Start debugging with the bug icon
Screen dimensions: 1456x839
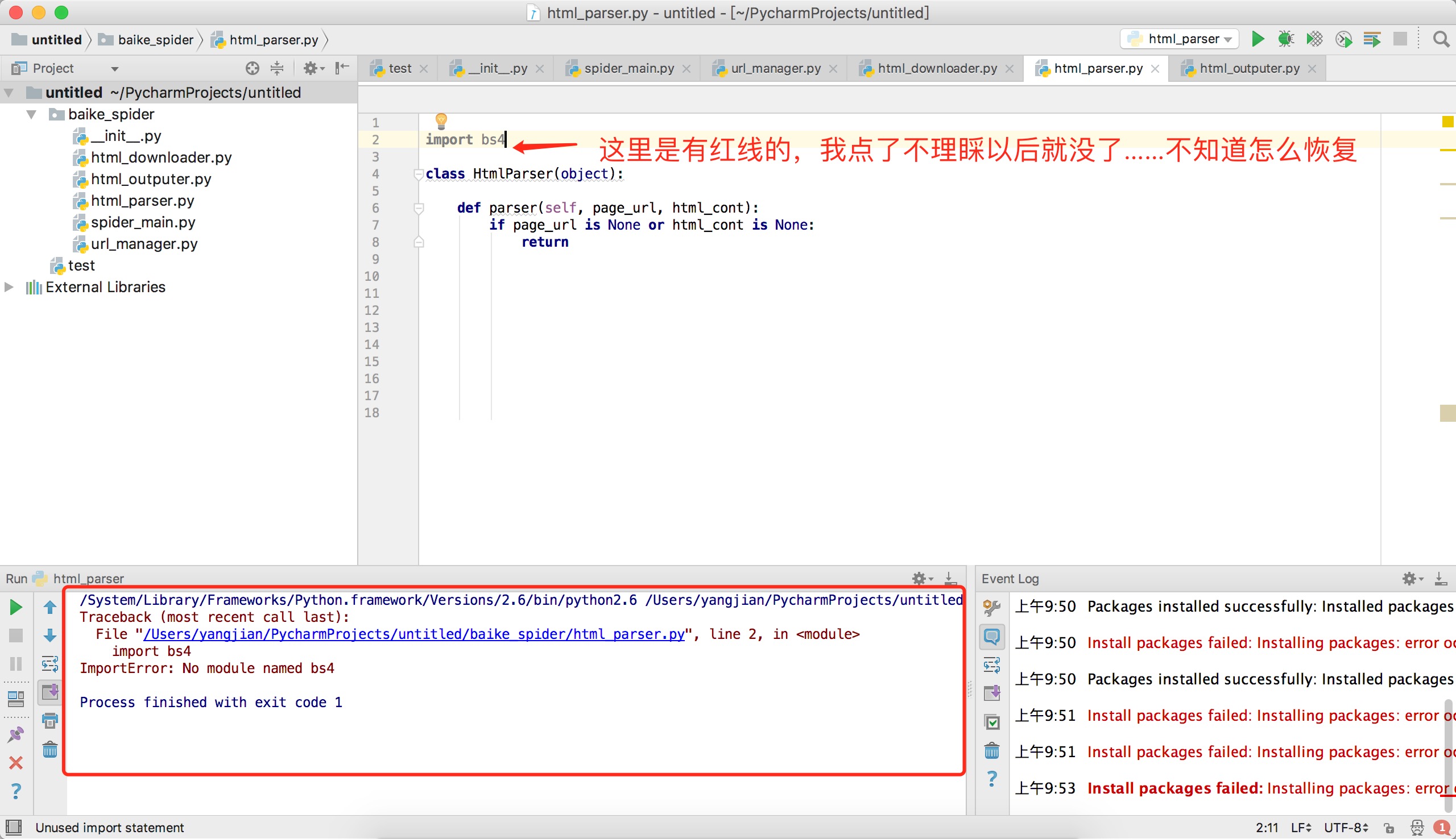1286,39
